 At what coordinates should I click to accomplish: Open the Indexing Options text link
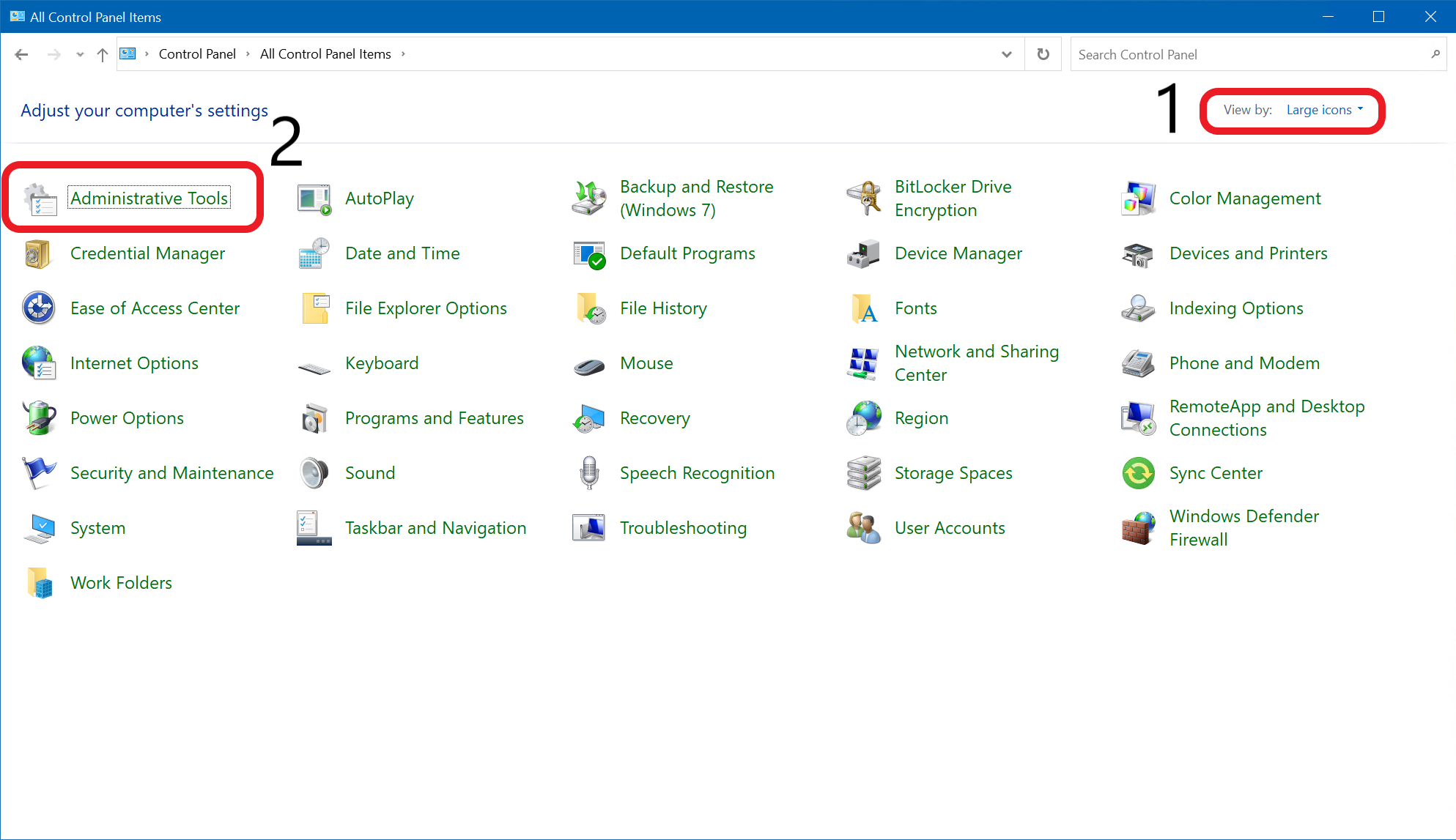click(1236, 309)
